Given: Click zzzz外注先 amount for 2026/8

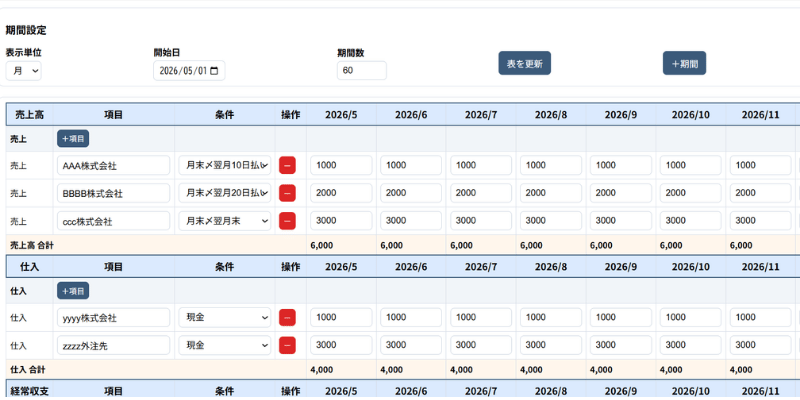Looking at the screenshot, I should pyautogui.click(x=551, y=345).
